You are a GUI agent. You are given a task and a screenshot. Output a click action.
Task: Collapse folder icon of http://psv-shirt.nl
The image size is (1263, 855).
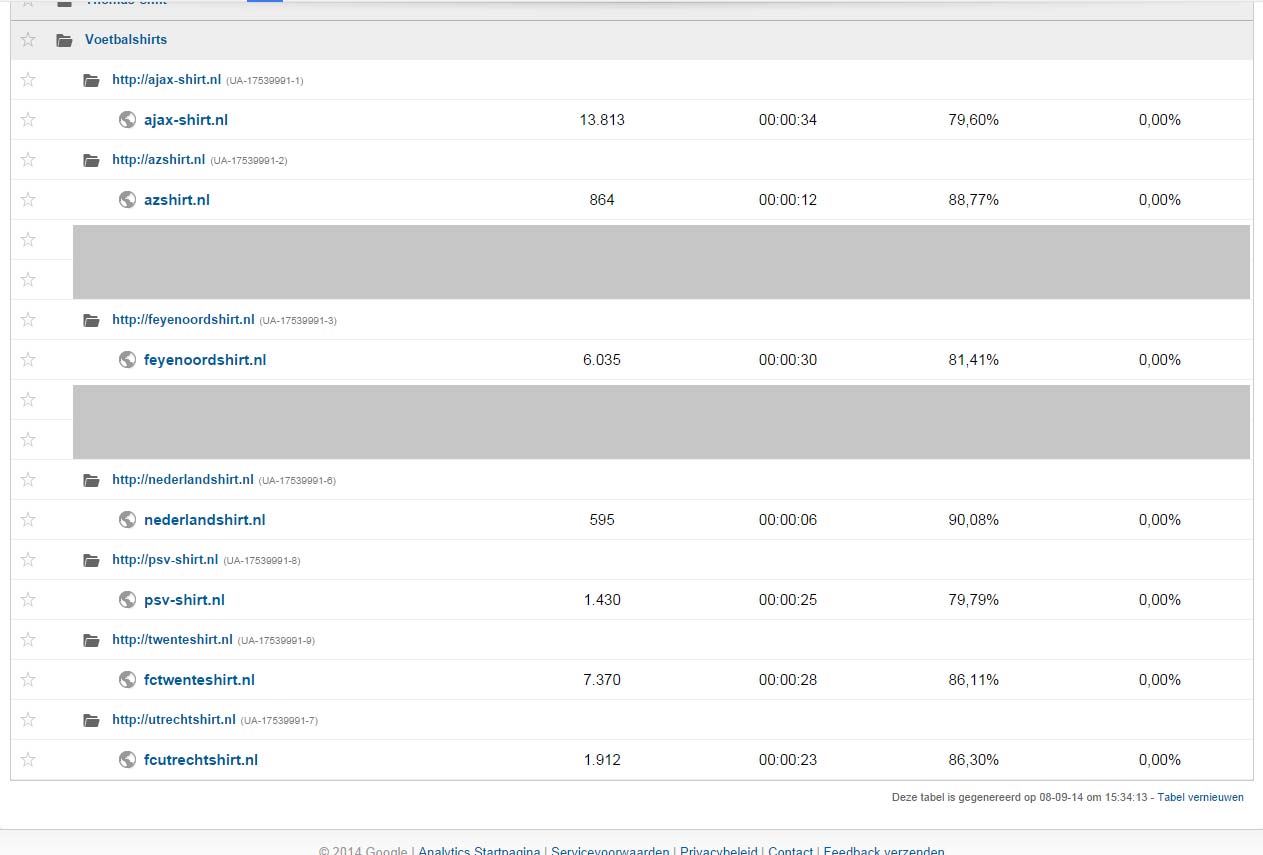click(92, 560)
